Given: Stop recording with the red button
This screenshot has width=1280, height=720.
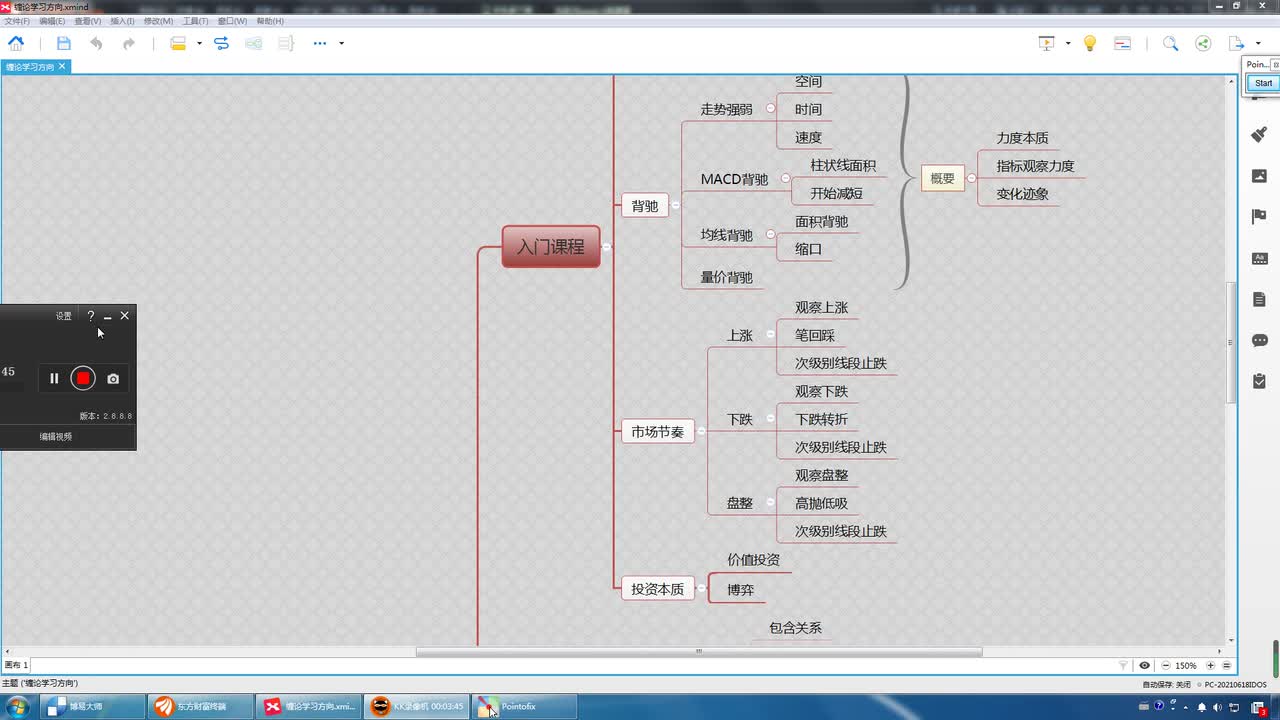Looking at the screenshot, I should pyautogui.click(x=83, y=378).
